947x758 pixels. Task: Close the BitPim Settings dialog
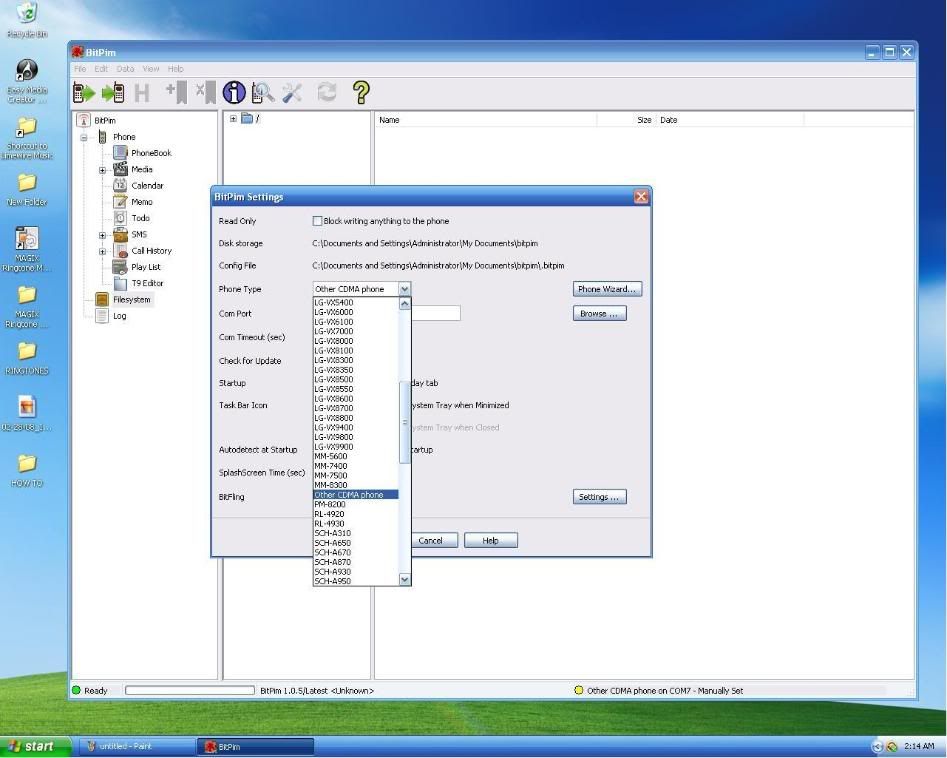(641, 196)
